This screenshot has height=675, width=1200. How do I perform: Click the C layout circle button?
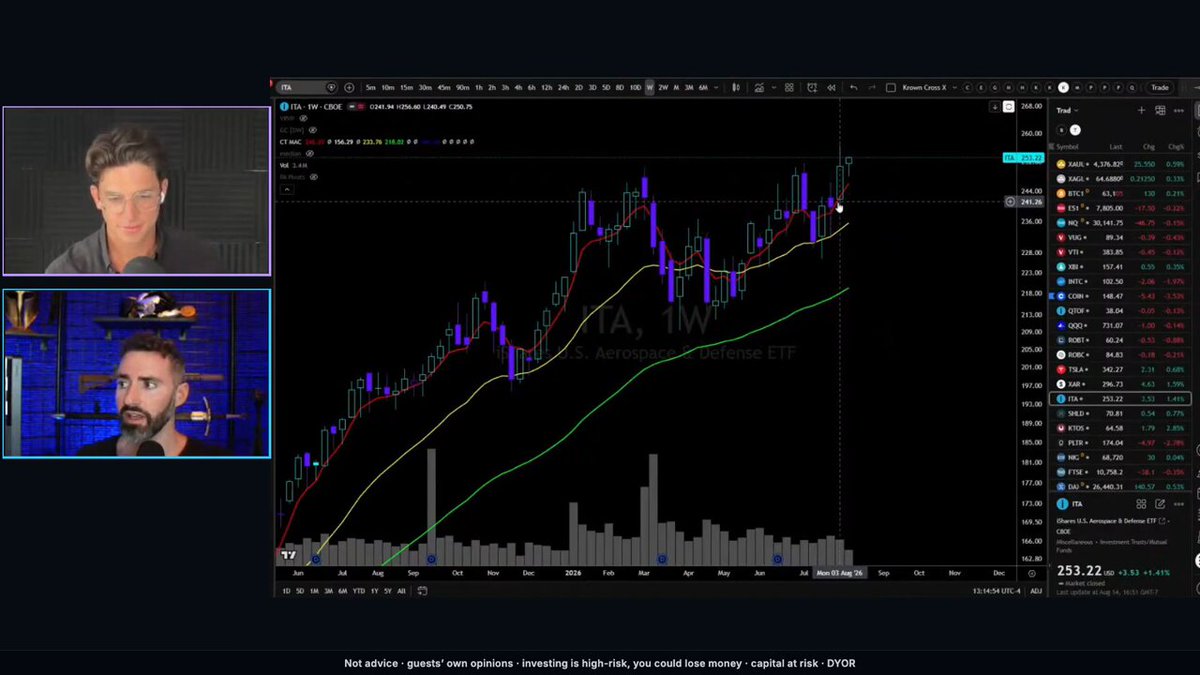[x=967, y=87]
